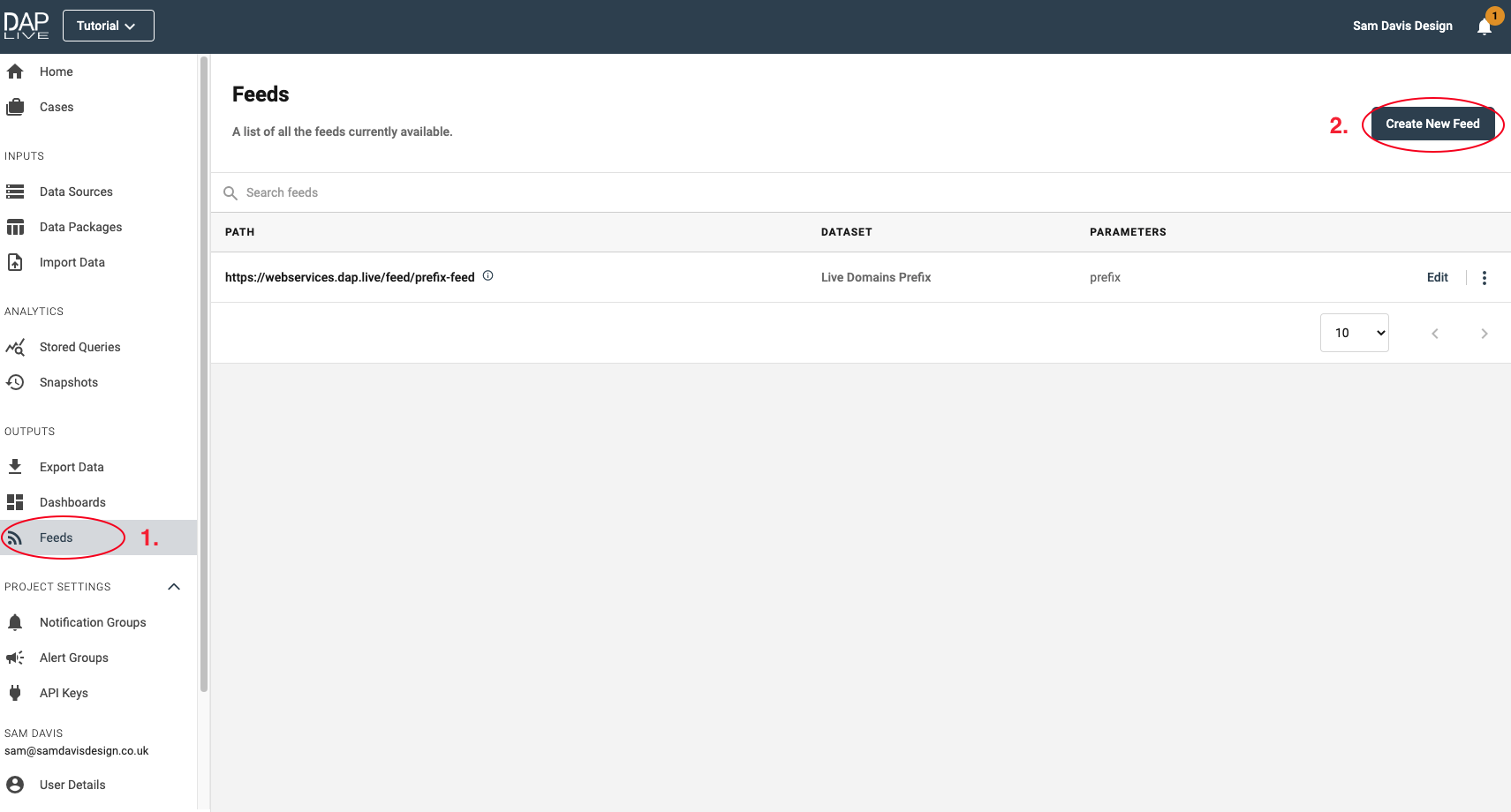Click Sam Davis Design account name
Image resolution: width=1511 pixels, height=812 pixels.
[1402, 26]
